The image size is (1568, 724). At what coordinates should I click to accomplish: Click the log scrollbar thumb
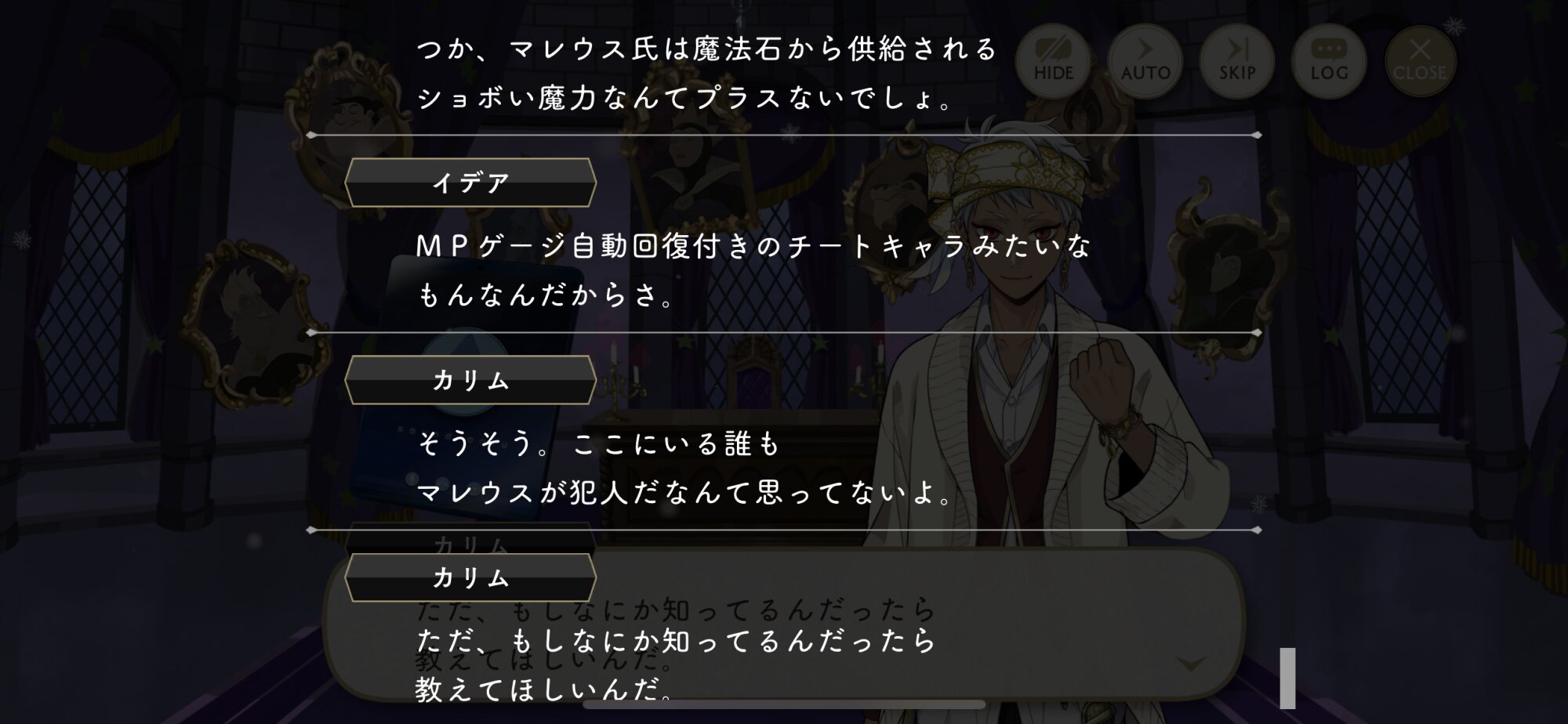(1287, 678)
